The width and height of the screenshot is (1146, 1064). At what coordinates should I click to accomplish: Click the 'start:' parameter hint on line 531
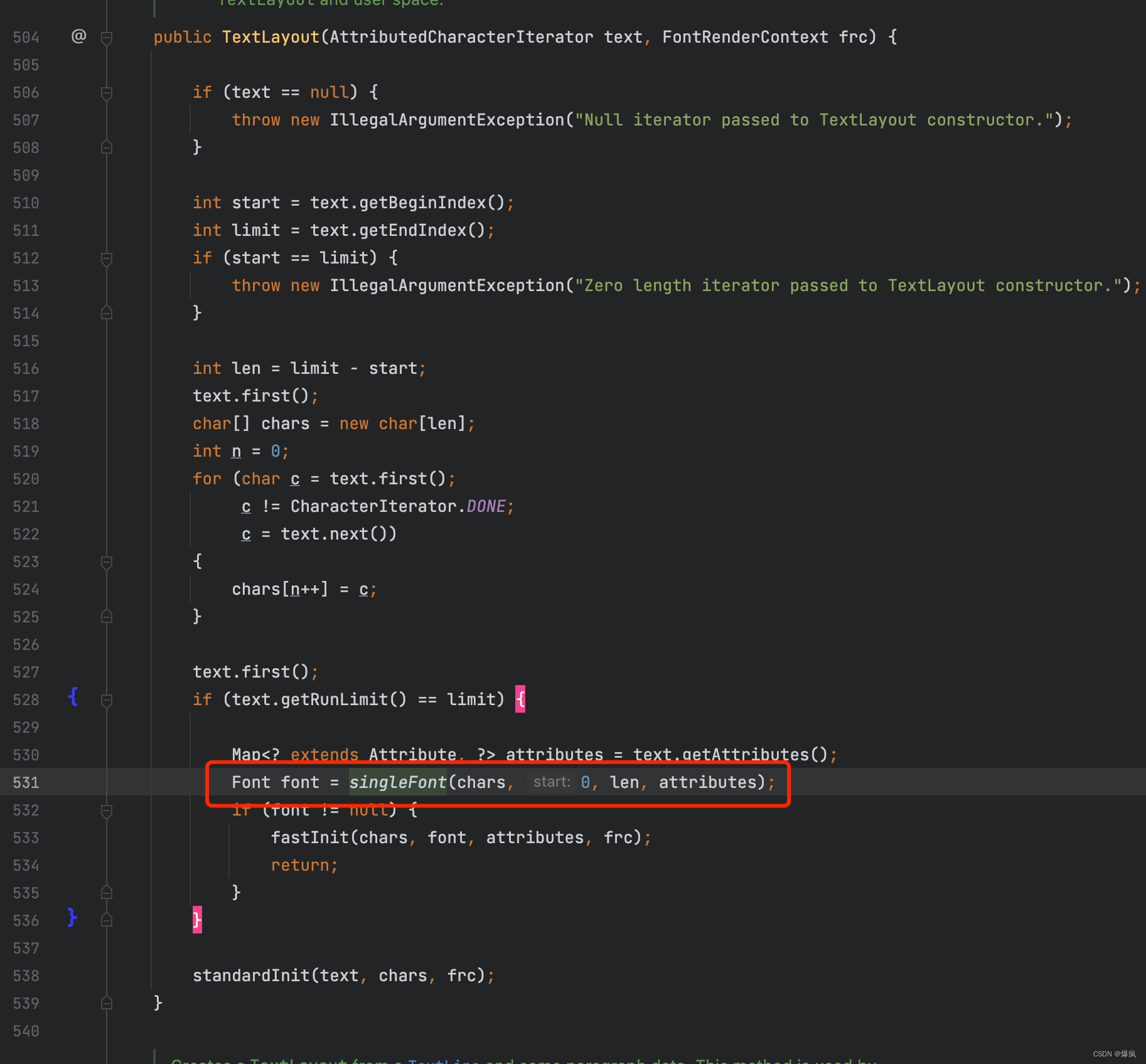pos(552,782)
